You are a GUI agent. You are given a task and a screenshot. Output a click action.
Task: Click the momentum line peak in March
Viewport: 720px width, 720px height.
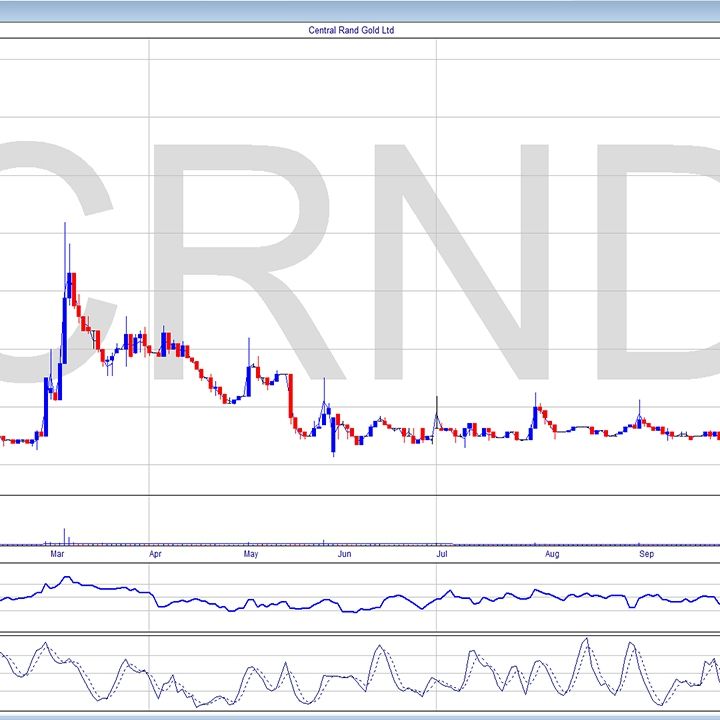[x=66, y=578]
